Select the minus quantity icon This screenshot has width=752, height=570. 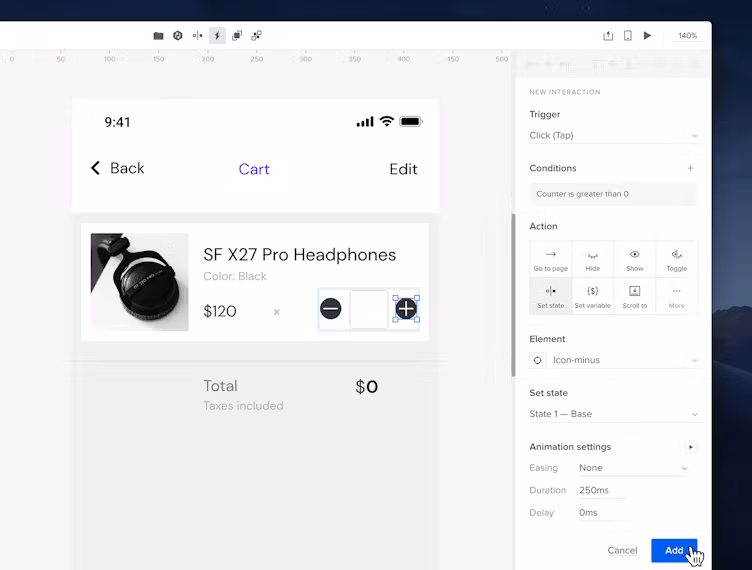(330, 308)
